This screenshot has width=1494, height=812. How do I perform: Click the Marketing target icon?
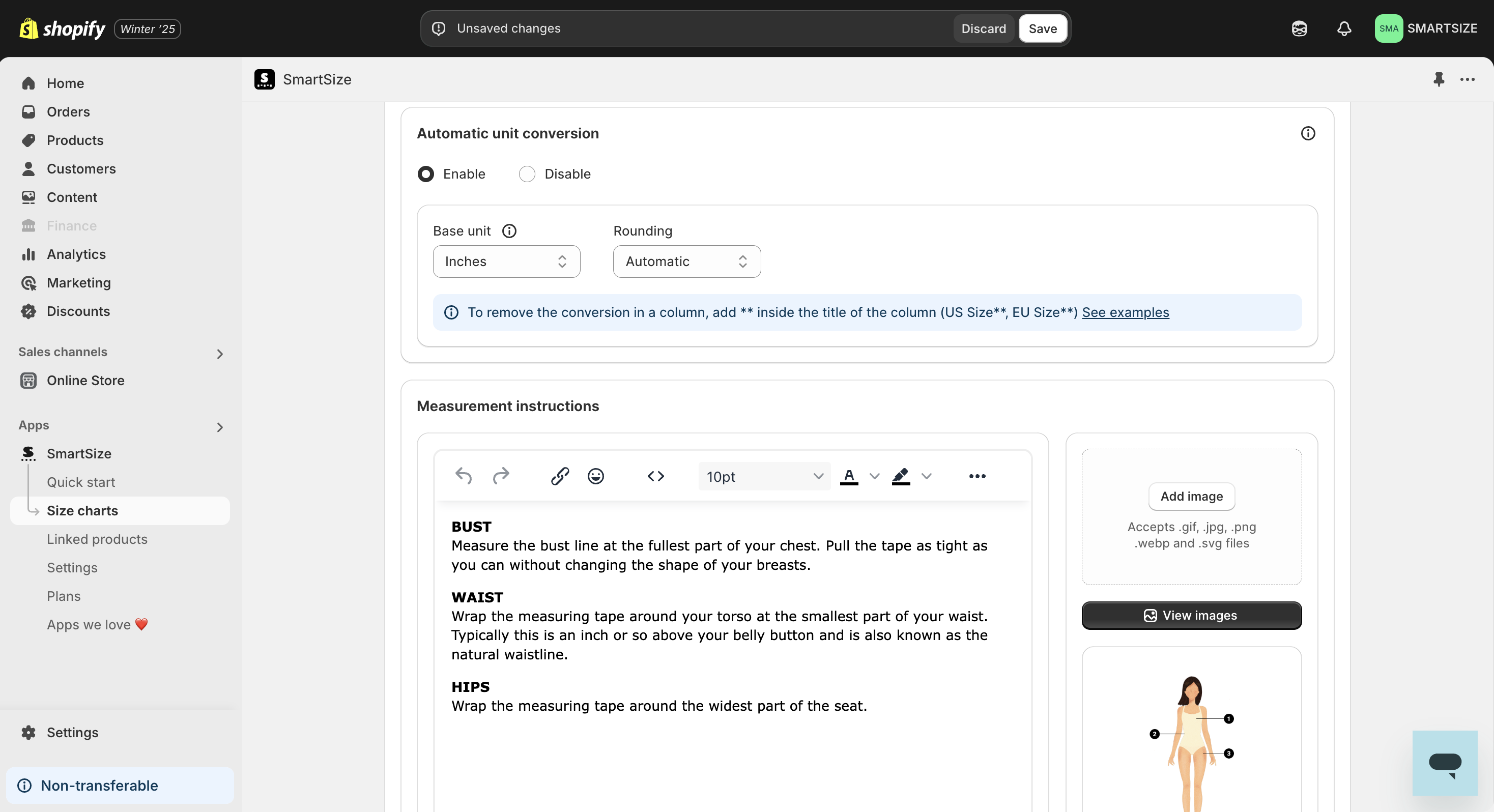28,283
